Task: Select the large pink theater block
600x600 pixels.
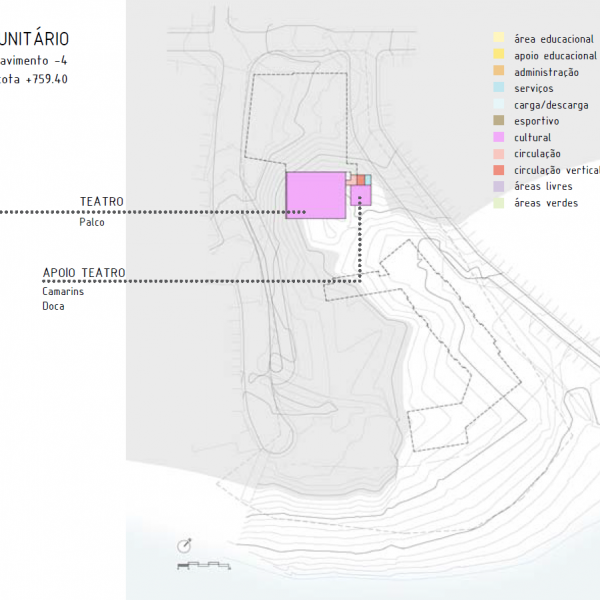Action: 316,194
